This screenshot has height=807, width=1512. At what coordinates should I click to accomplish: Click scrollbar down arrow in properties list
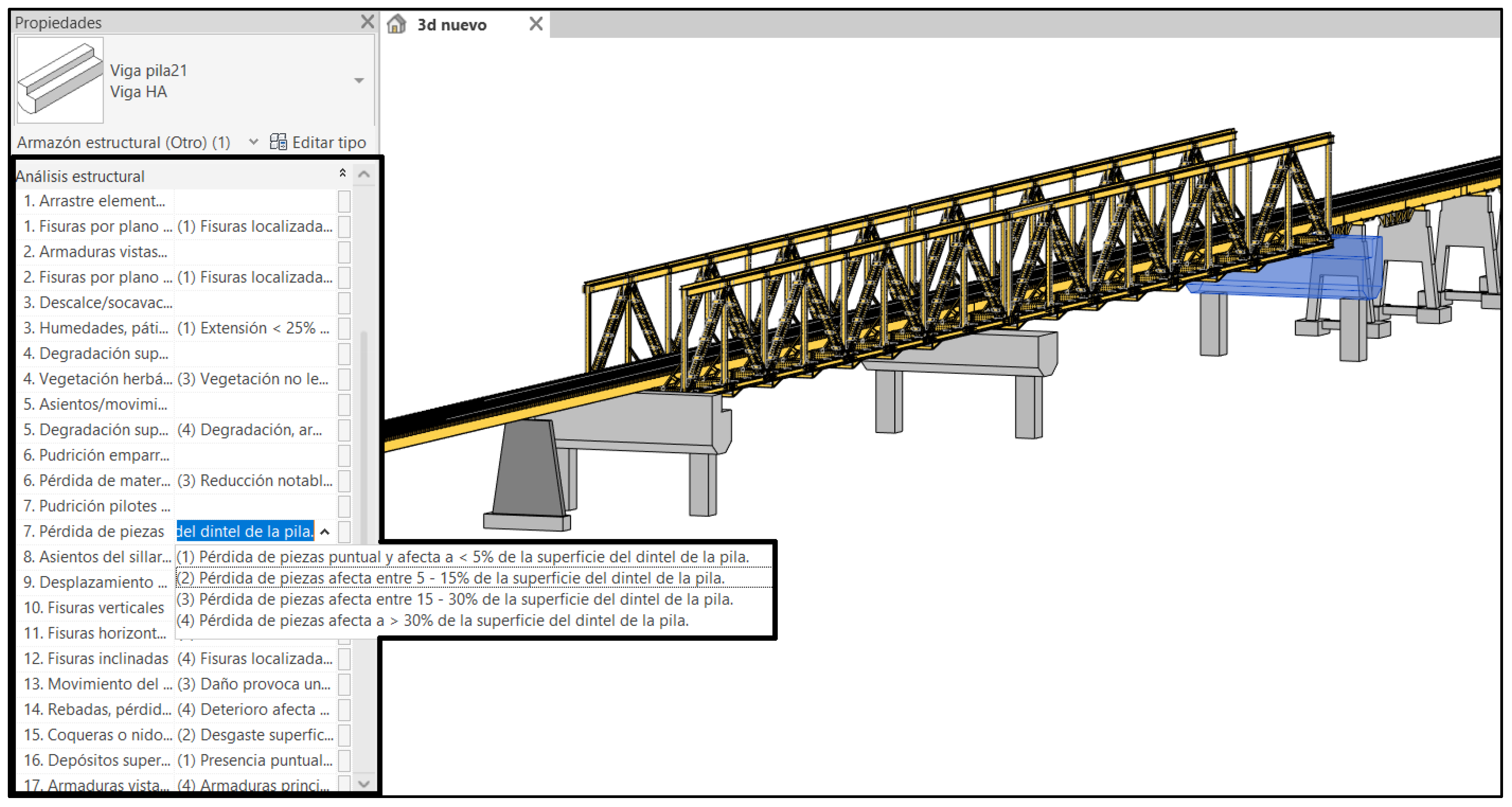tap(363, 784)
